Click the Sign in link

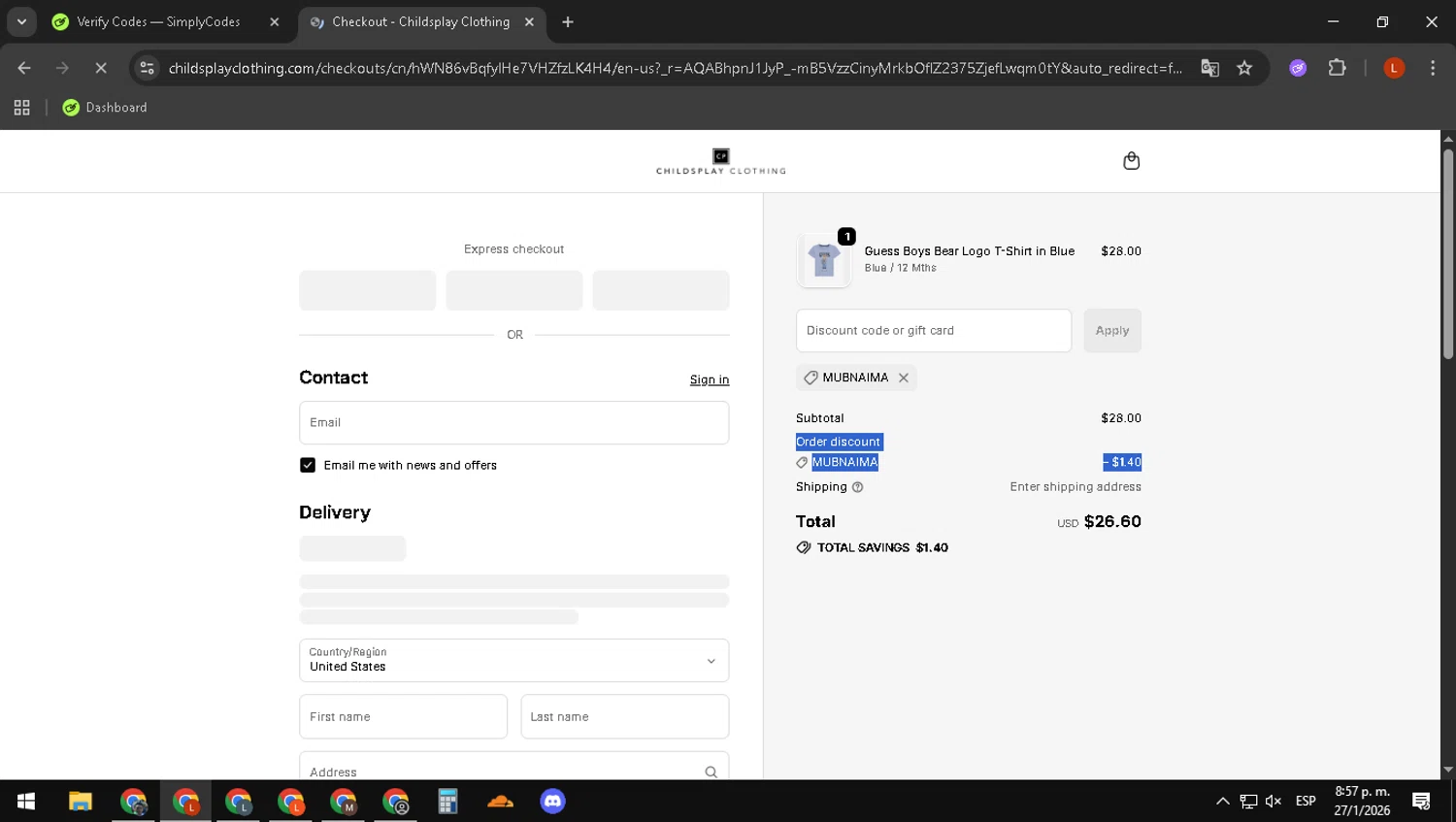point(709,379)
